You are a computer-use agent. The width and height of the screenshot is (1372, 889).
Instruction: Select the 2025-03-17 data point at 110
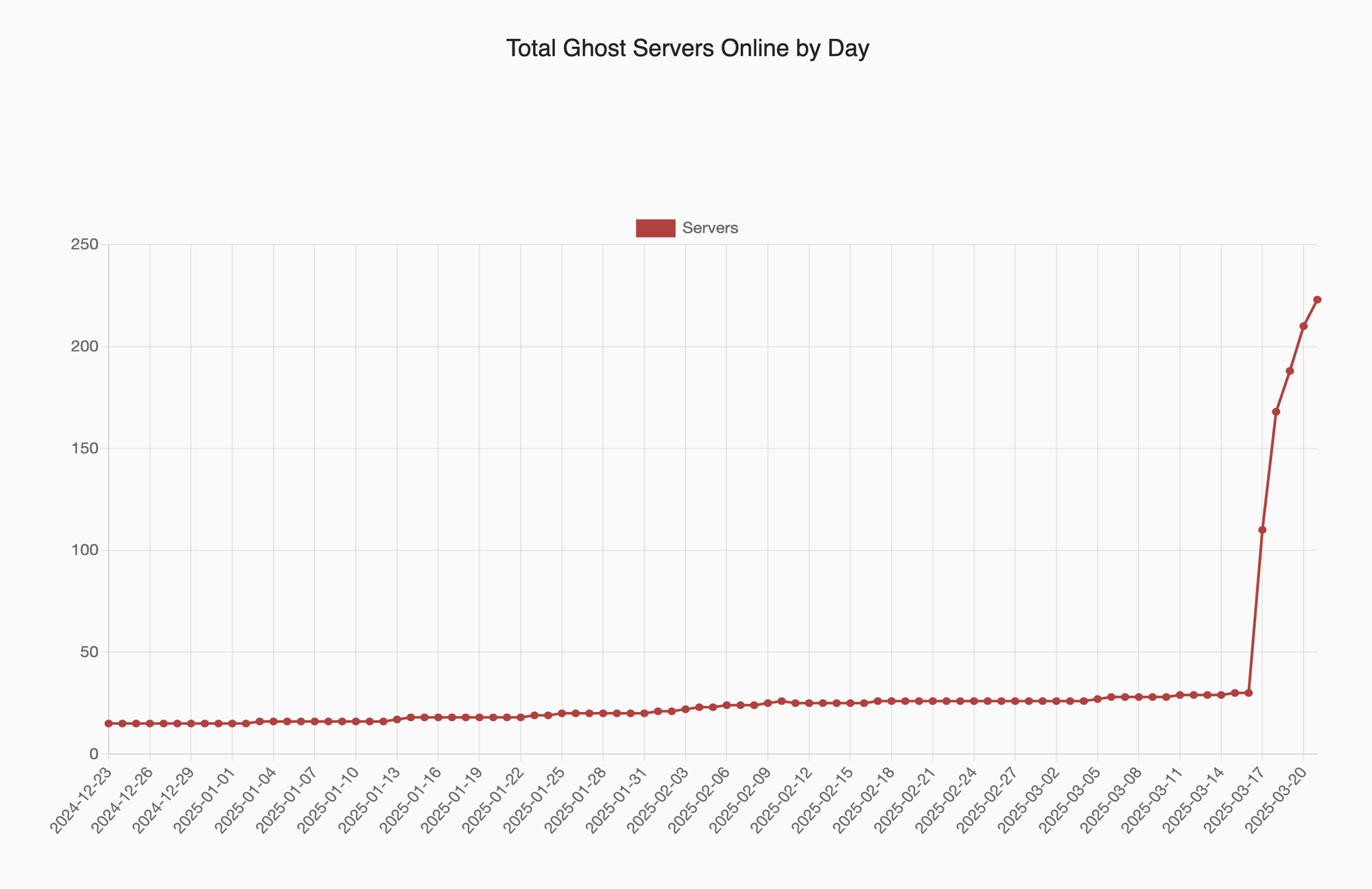(1262, 530)
